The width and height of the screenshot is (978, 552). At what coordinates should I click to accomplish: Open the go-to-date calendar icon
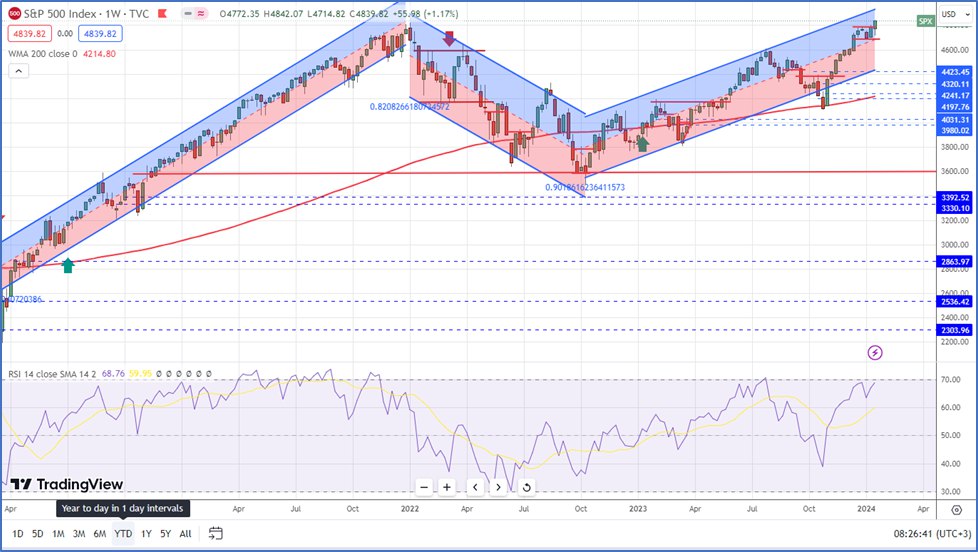click(216, 533)
